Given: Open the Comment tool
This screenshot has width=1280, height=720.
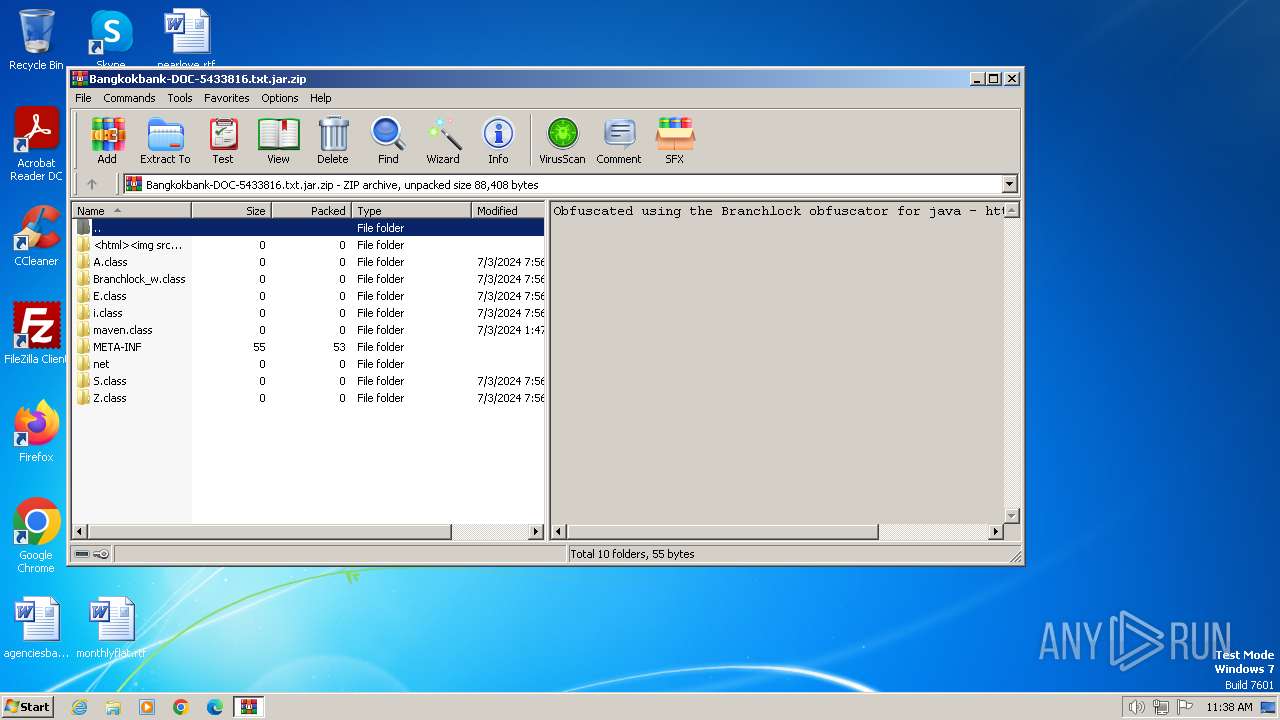Looking at the screenshot, I should tap(619, 141).
